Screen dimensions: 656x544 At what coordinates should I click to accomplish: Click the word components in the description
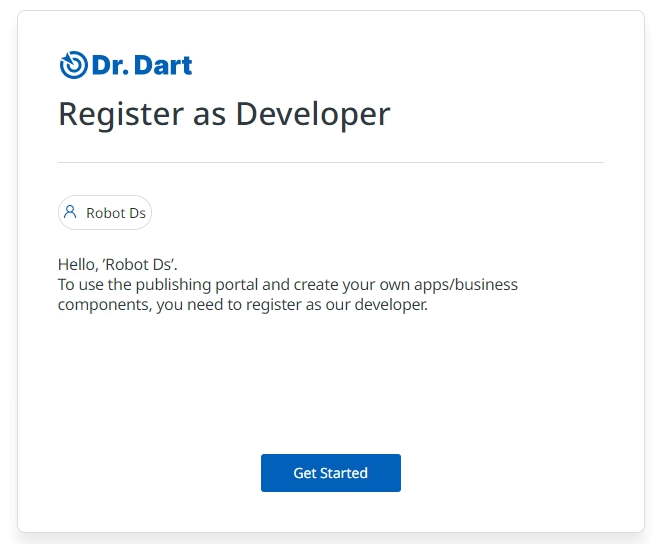click(x=104, y=305)
